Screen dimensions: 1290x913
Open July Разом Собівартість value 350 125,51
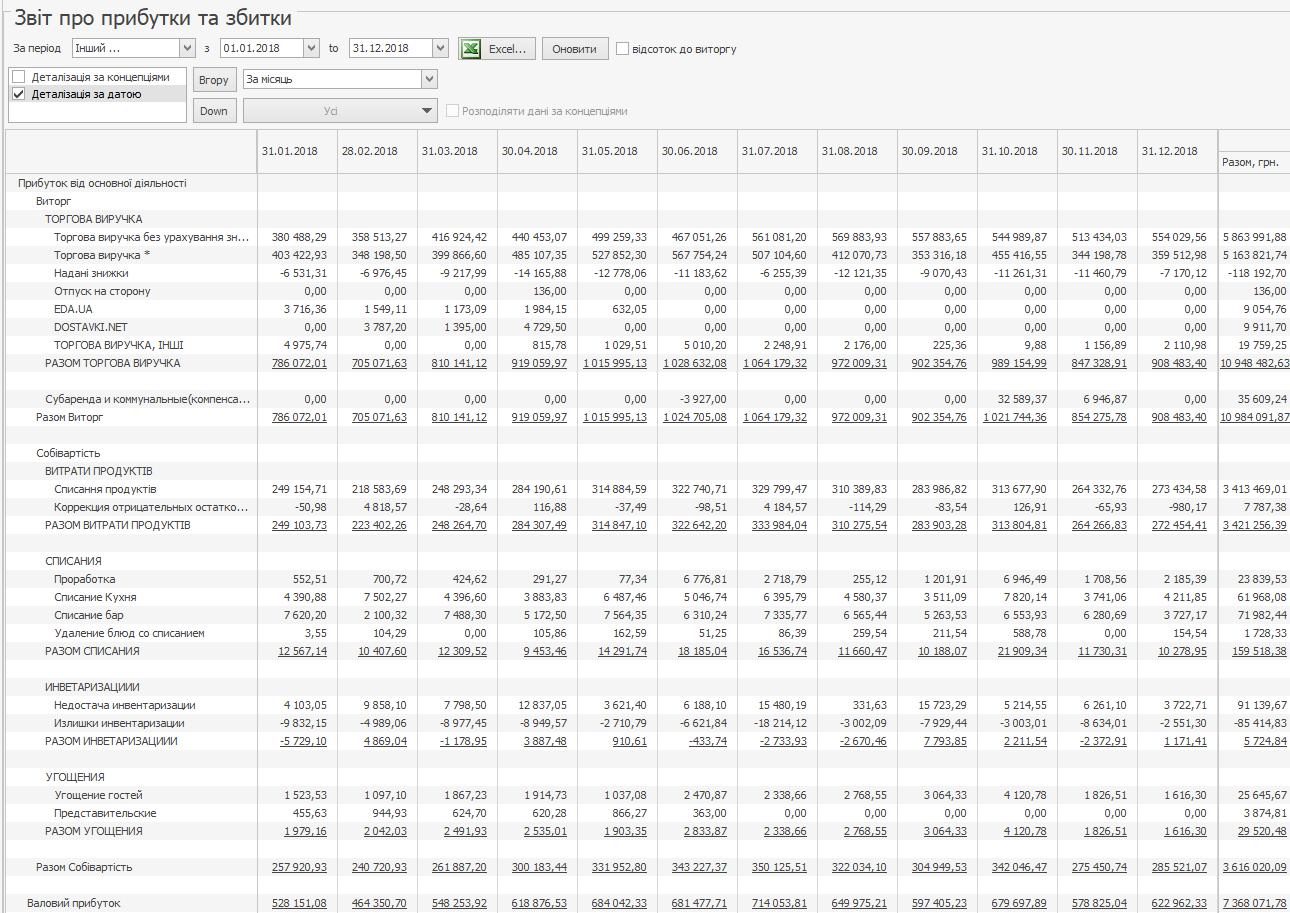coord(778,867)
